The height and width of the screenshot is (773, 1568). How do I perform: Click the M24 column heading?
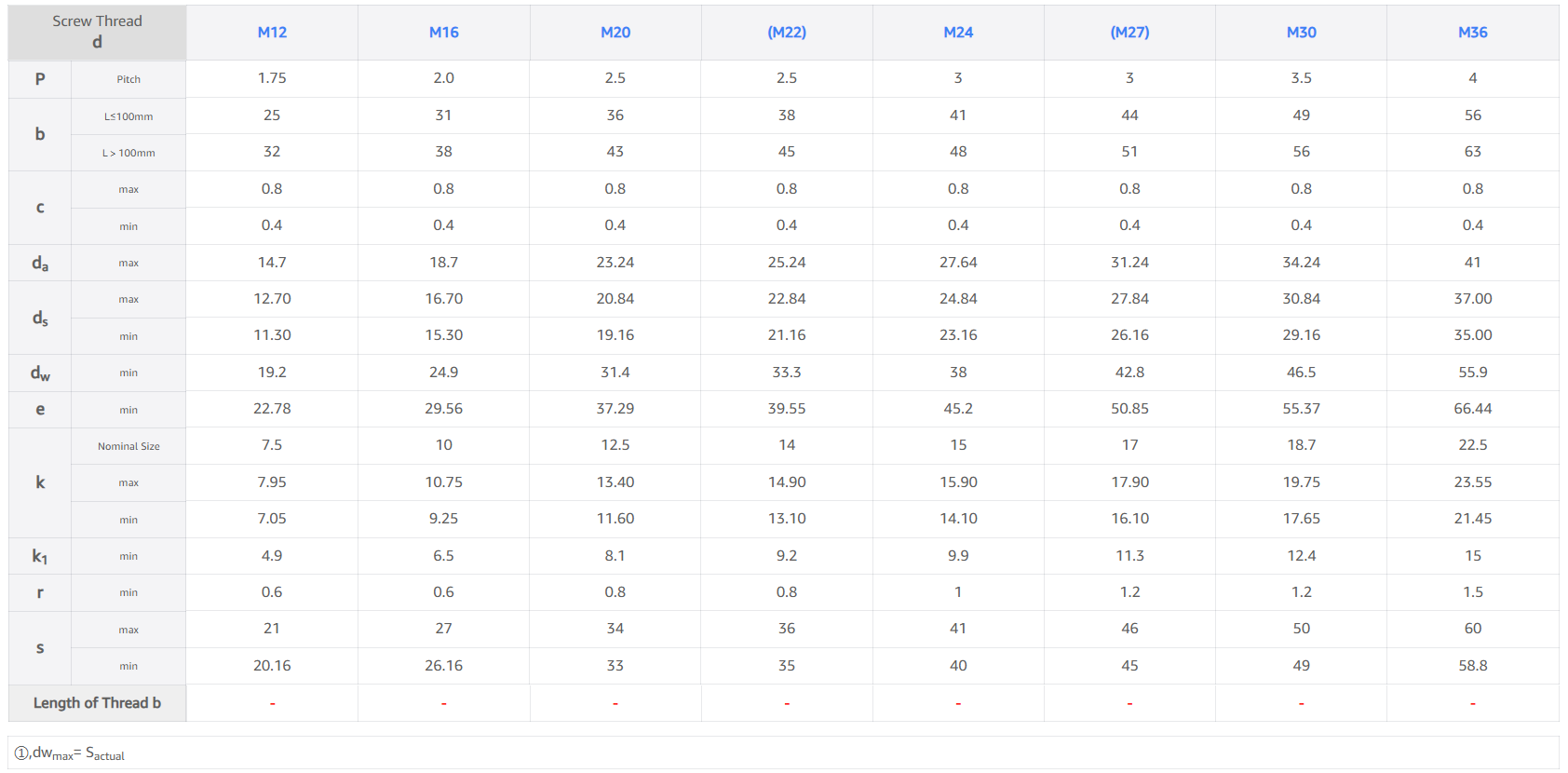click(x=958, y=33)
